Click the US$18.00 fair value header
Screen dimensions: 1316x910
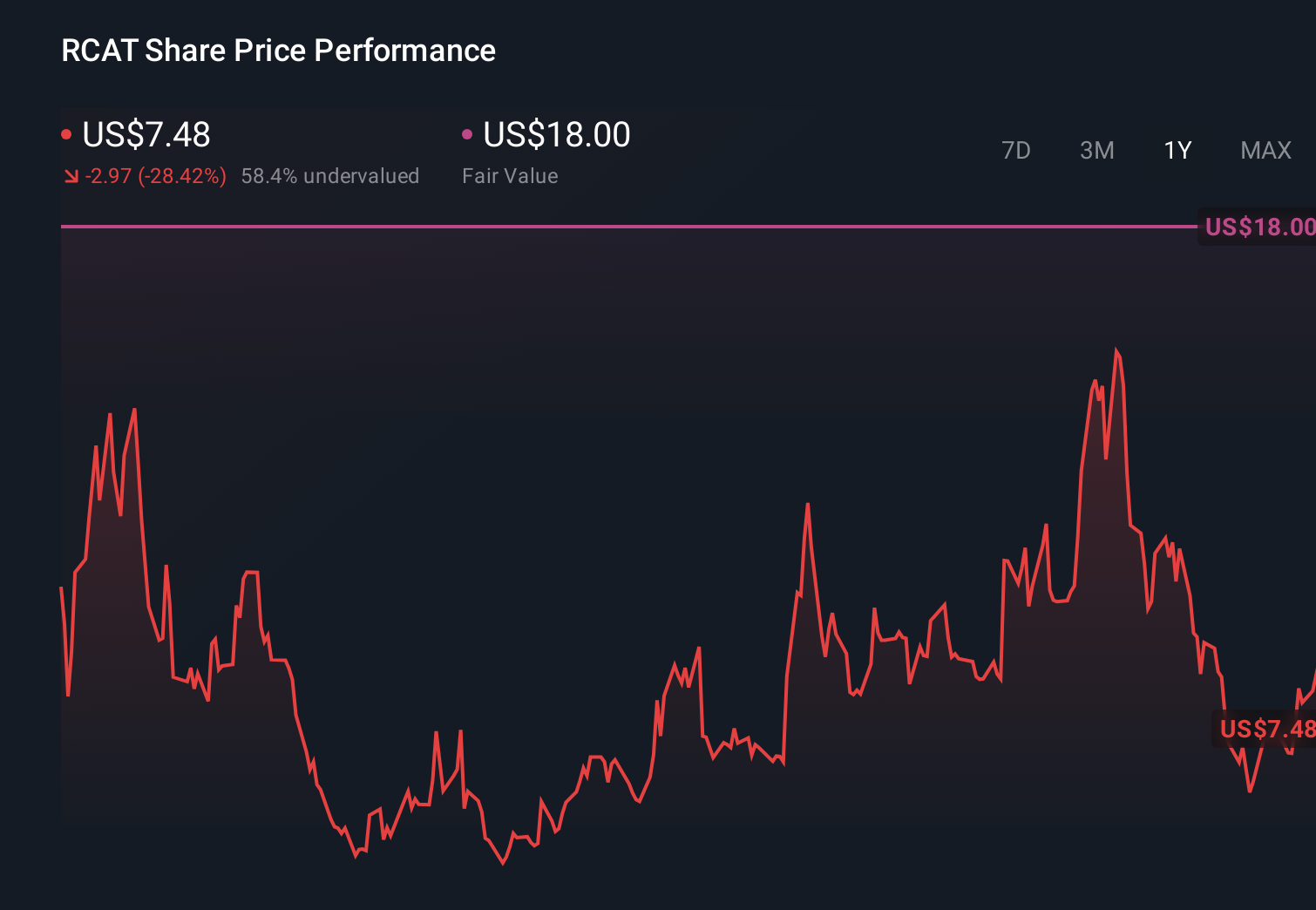556,134
